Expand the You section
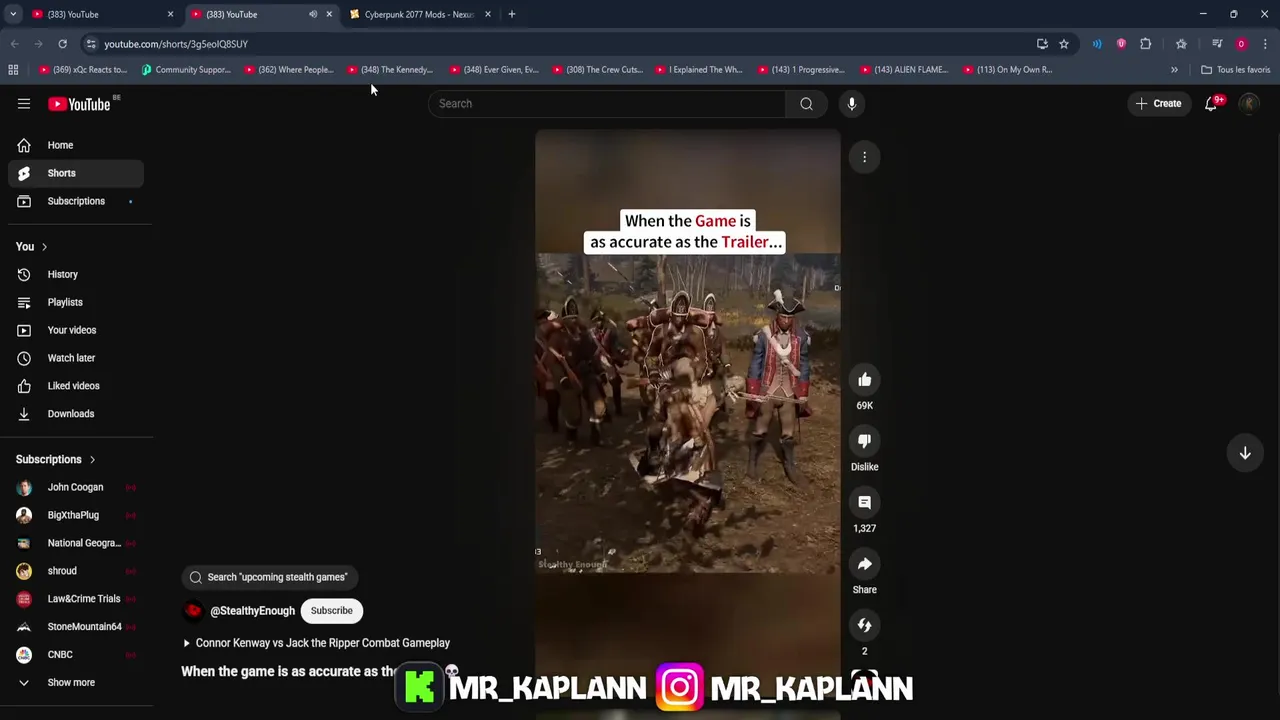 pyautogui.click(x=31, y=246)
